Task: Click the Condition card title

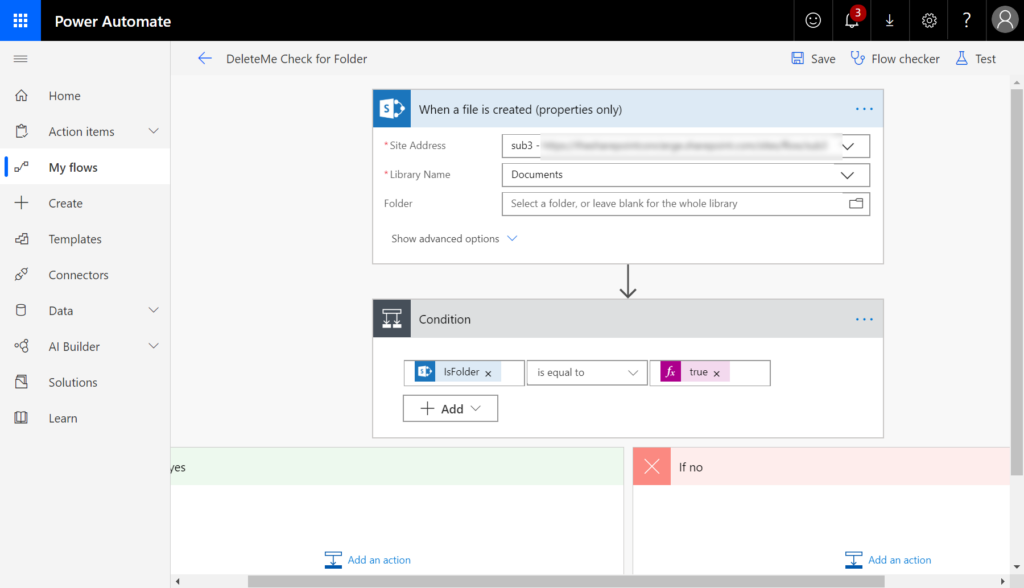Action: pyautogui.click(x=445, y=319)
